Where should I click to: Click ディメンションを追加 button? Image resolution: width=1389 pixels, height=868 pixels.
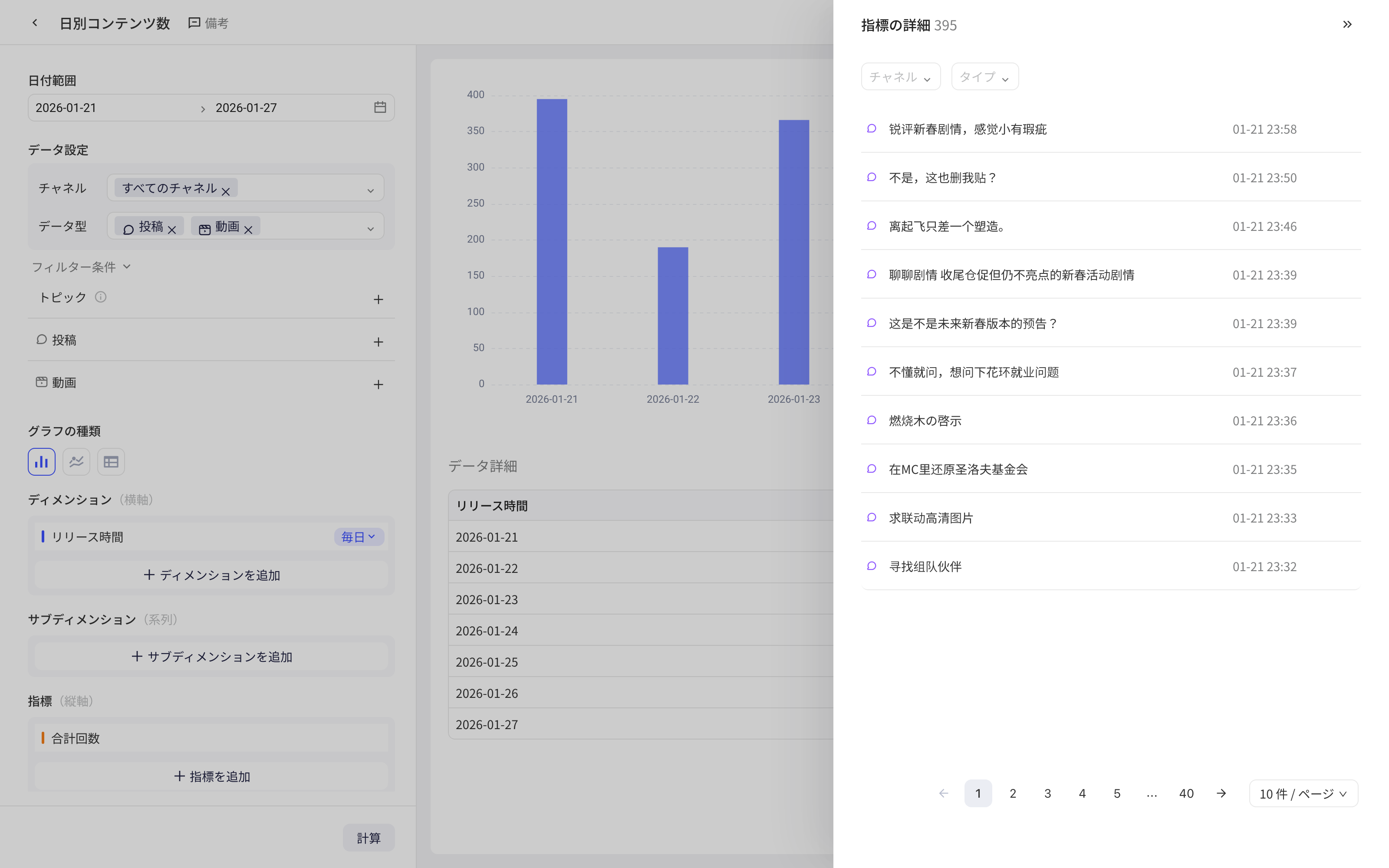point(211,575)
